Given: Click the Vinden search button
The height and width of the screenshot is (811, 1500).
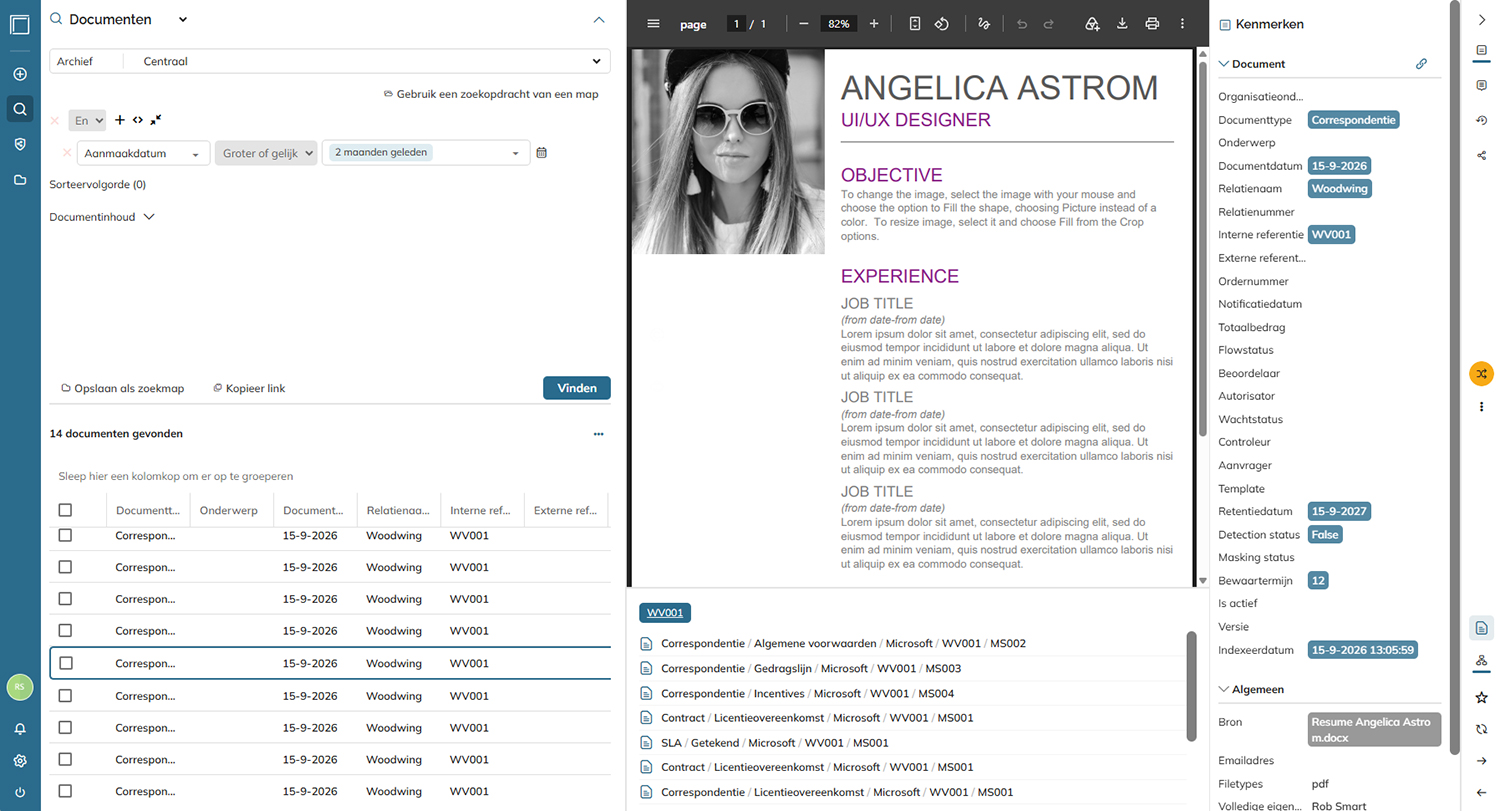Looking at the screenshot, I should 577,388.
